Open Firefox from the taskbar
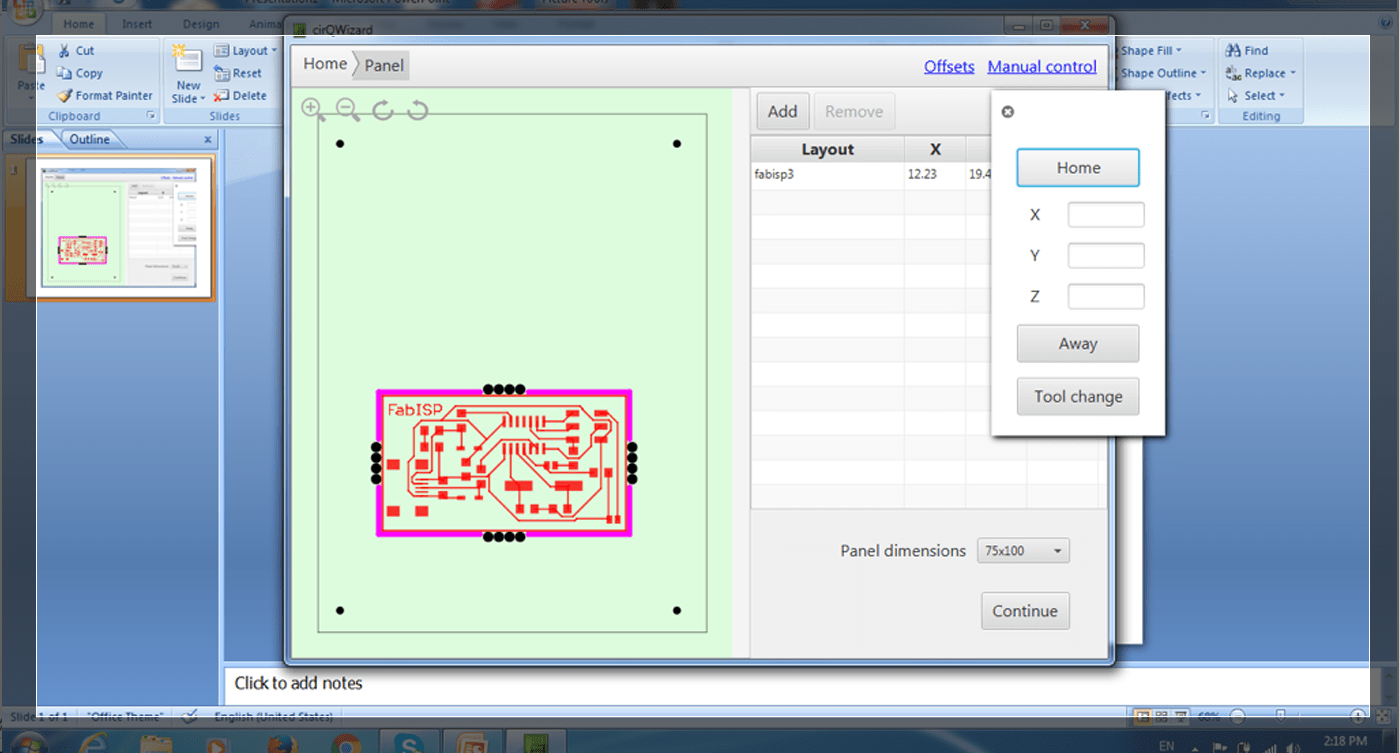The image size is (1400, 753). point(283,744)
